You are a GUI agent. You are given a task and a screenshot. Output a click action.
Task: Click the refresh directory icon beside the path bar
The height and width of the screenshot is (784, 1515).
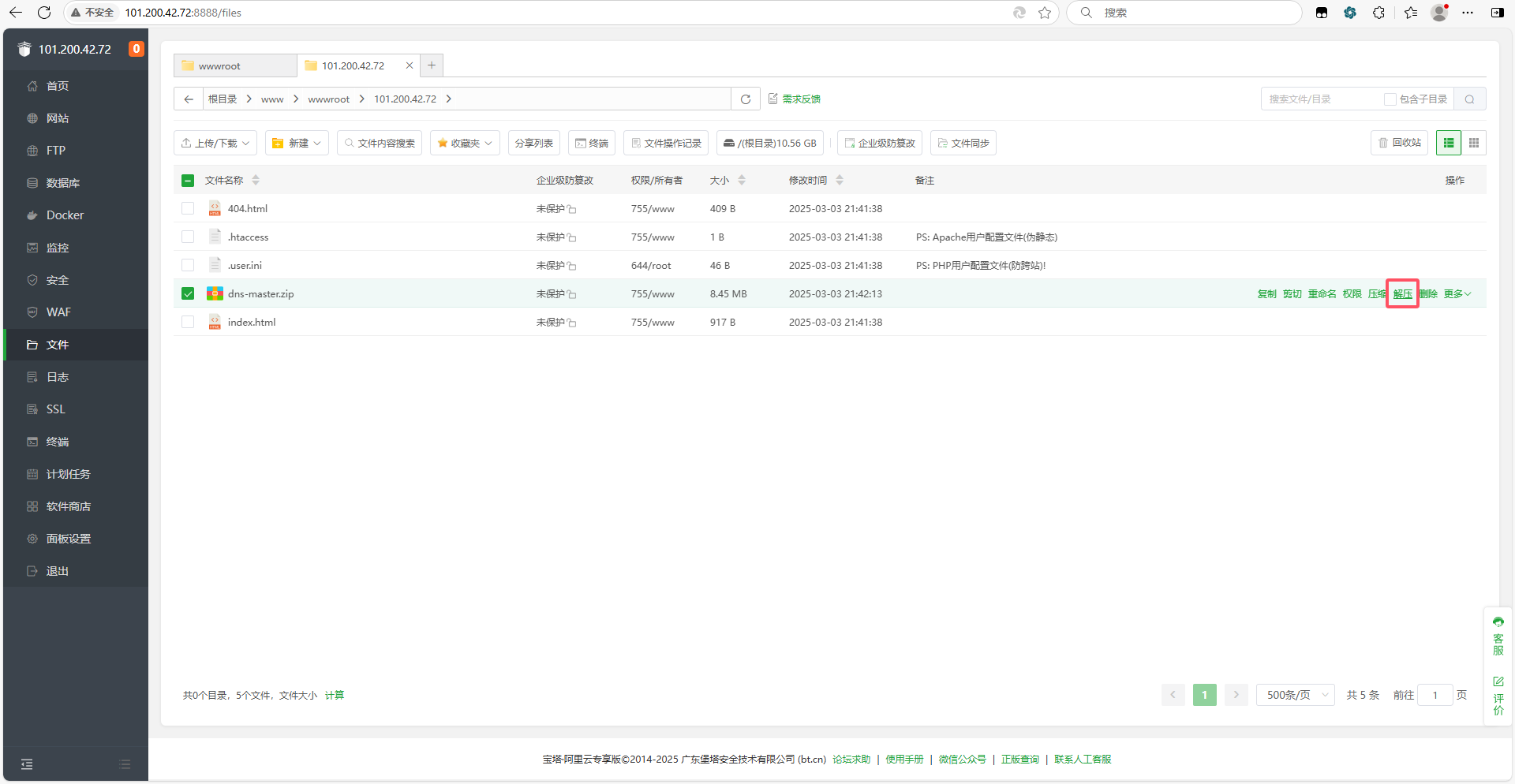745,99
